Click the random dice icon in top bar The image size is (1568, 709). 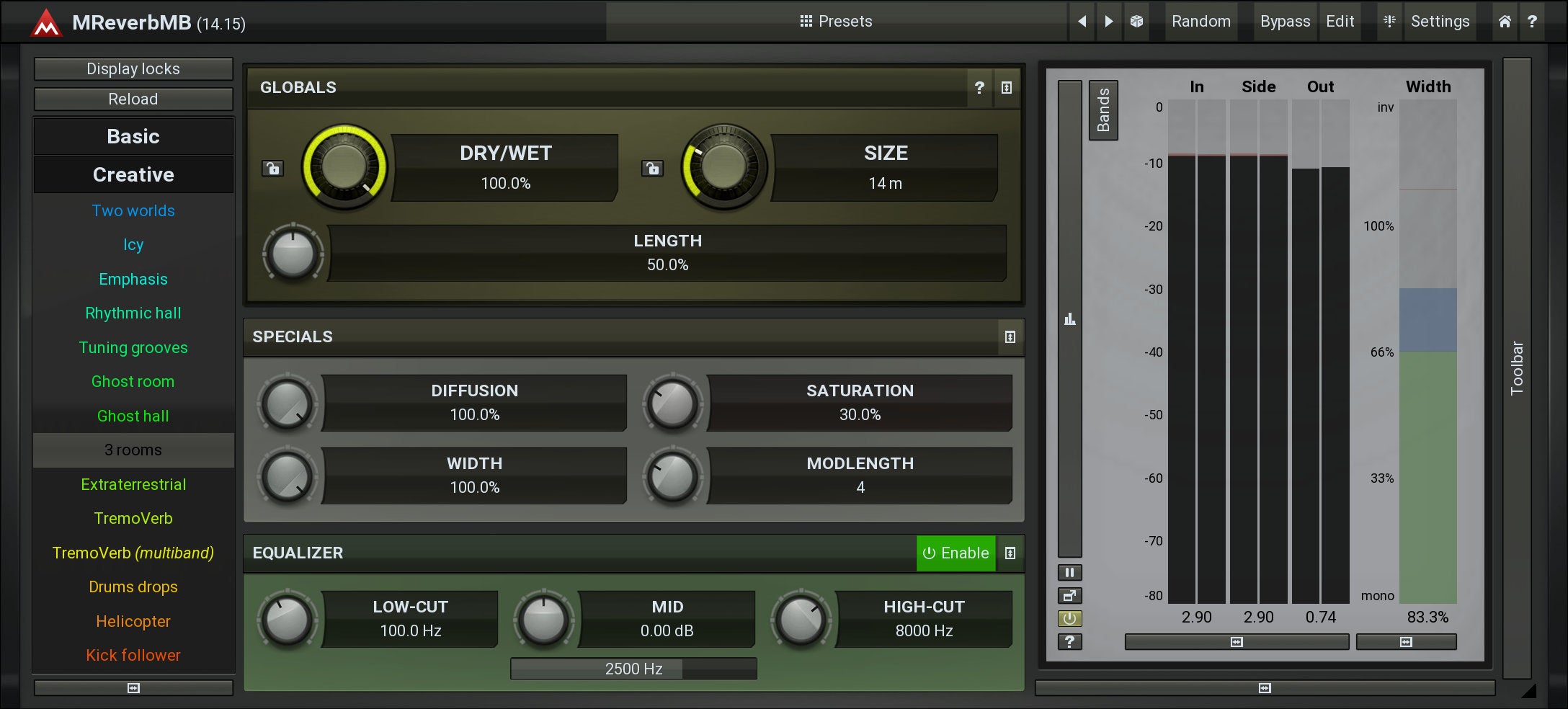pos(1136,22)
